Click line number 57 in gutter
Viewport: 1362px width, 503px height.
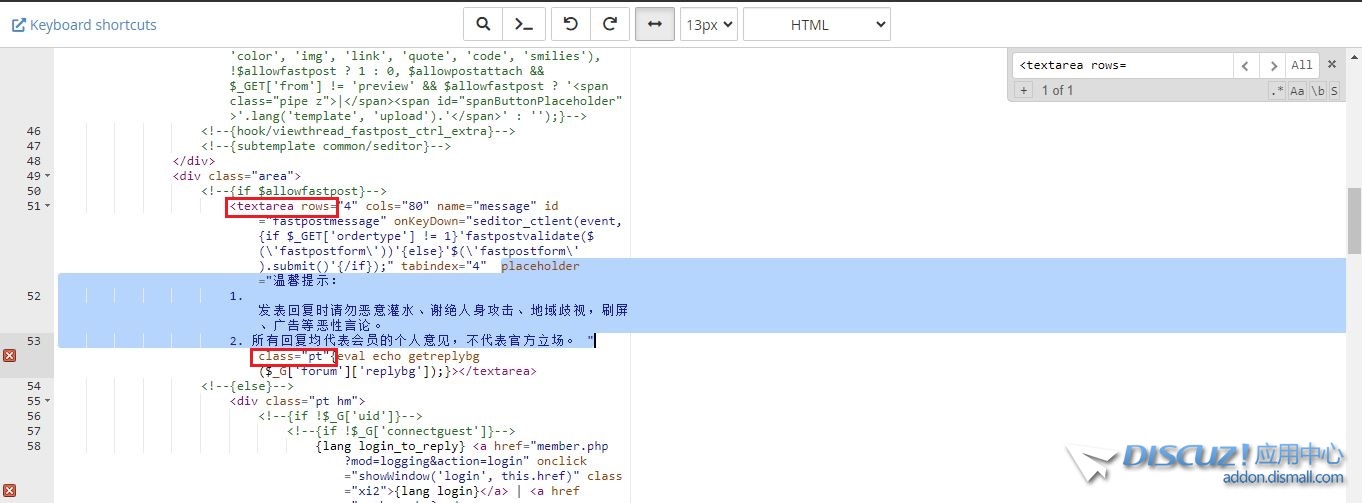click(x=34, y=431)
